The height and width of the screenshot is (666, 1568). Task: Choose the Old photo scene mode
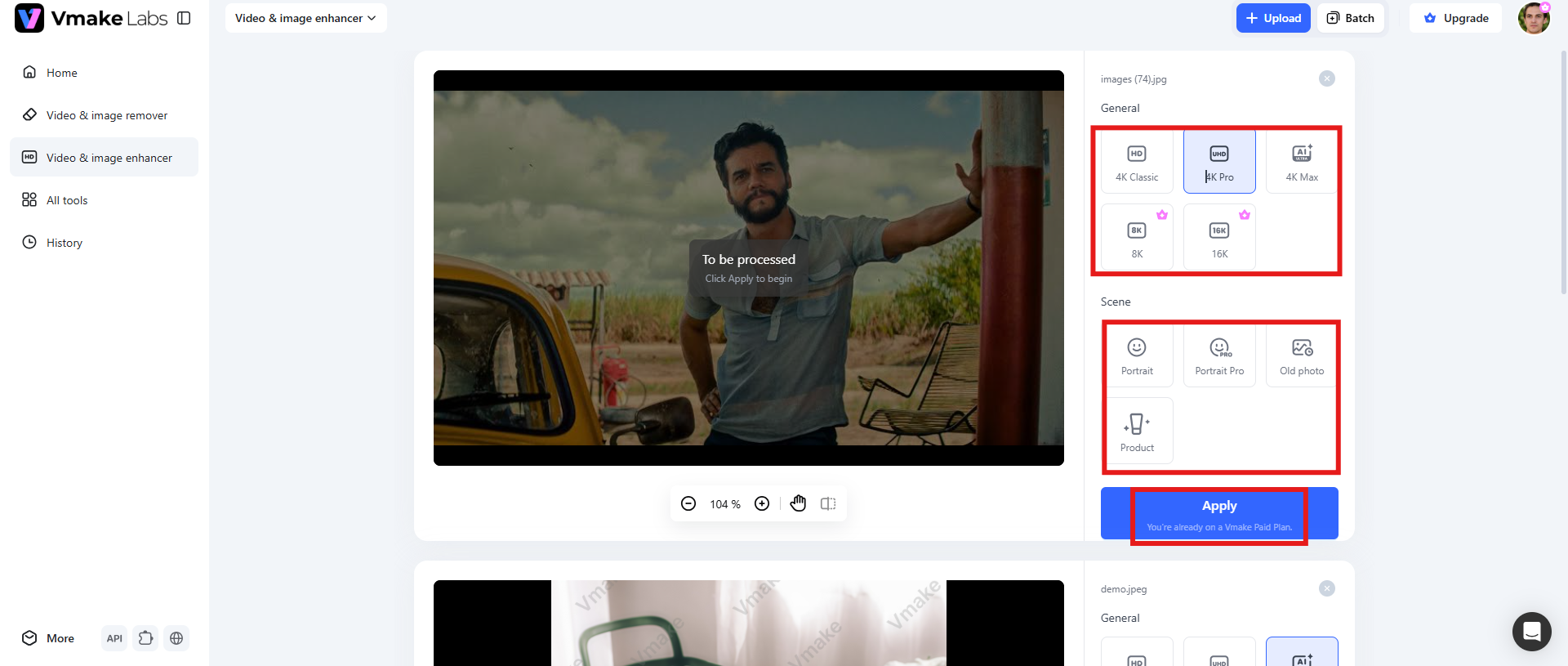click(1302, 355)
